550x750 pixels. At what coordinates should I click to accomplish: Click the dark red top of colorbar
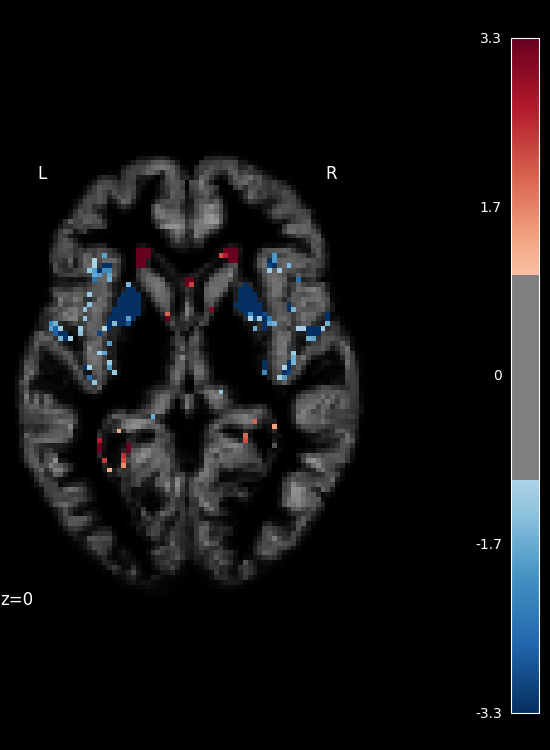pyautogui.click(x=525, y=57)
